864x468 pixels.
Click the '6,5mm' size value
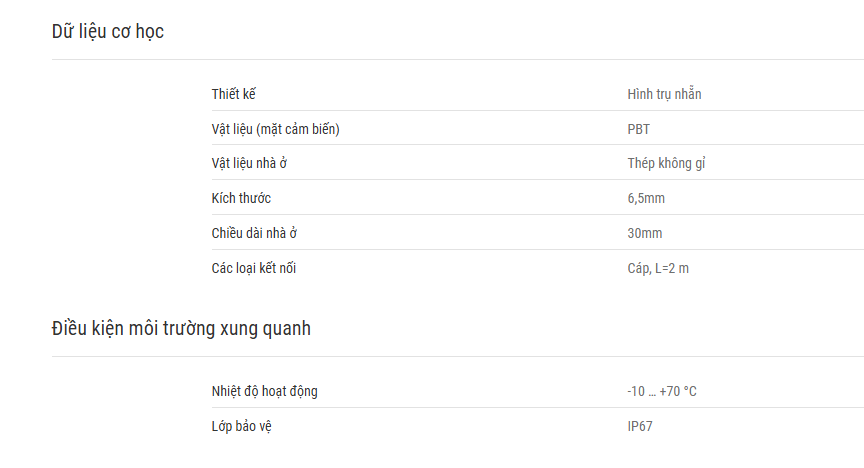point(646,198)
